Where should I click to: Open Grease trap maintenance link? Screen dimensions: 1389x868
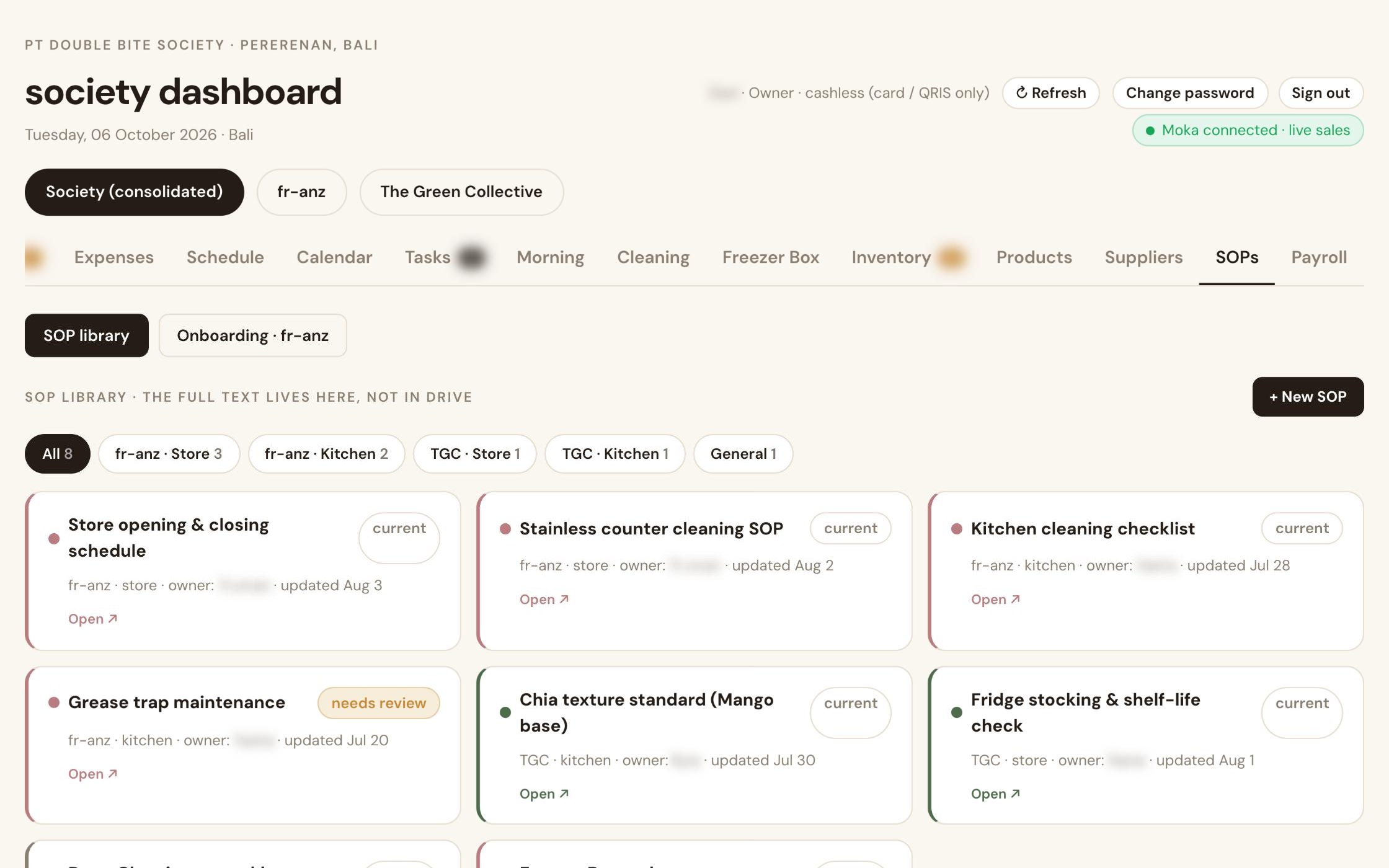pyautogui.click(x=92, y=774)
